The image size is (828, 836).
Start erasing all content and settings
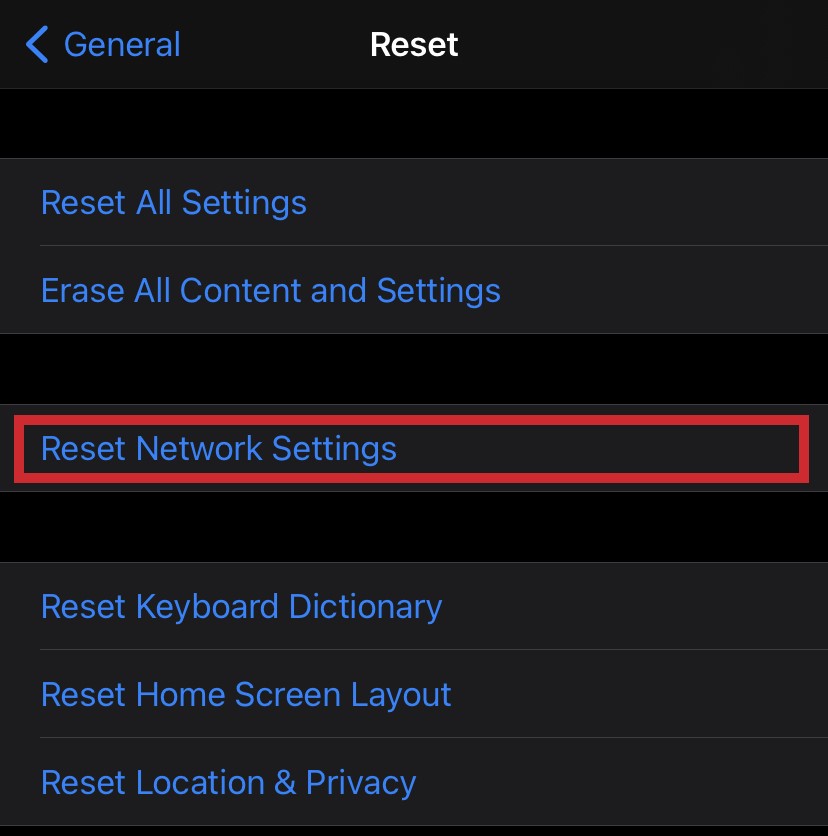click(x=271, y=291)
